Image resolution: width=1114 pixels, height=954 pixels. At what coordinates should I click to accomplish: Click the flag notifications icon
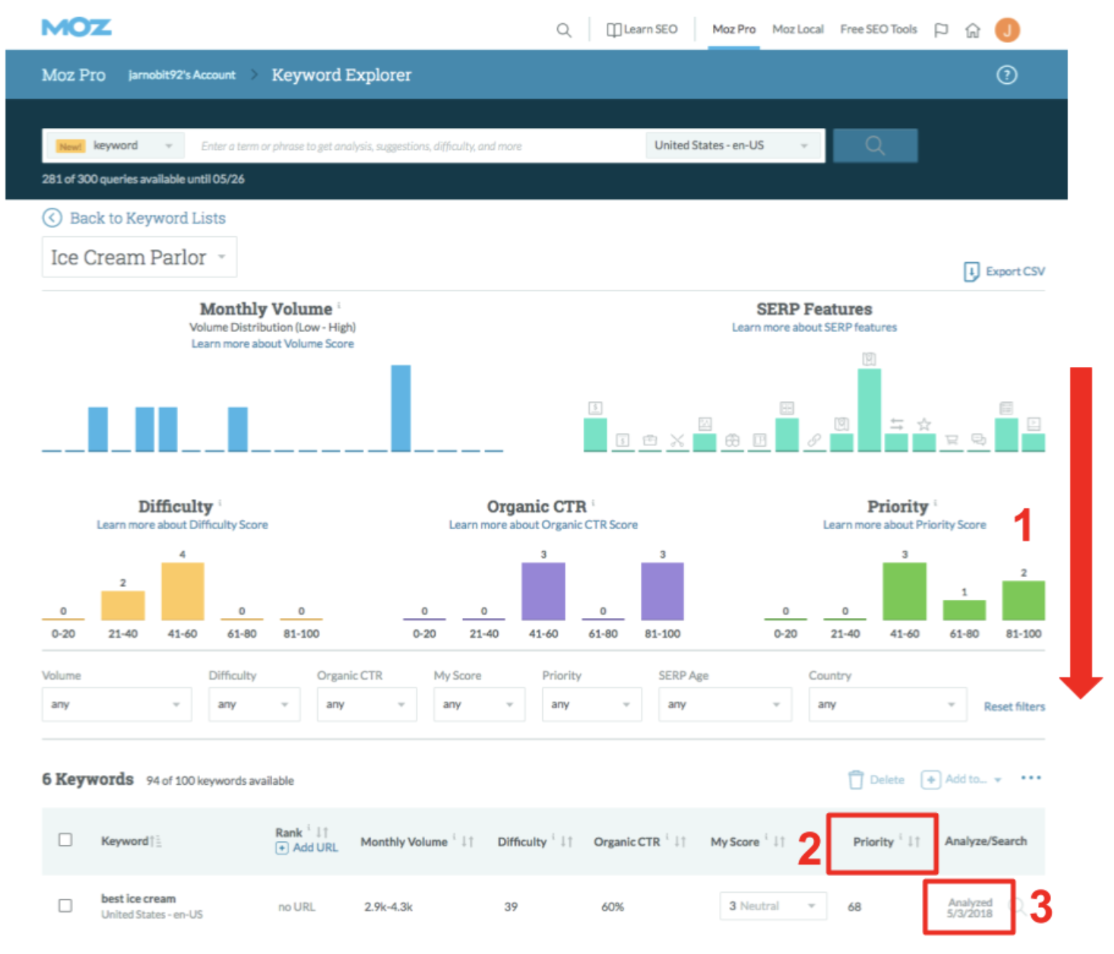(x=941, y=30)
